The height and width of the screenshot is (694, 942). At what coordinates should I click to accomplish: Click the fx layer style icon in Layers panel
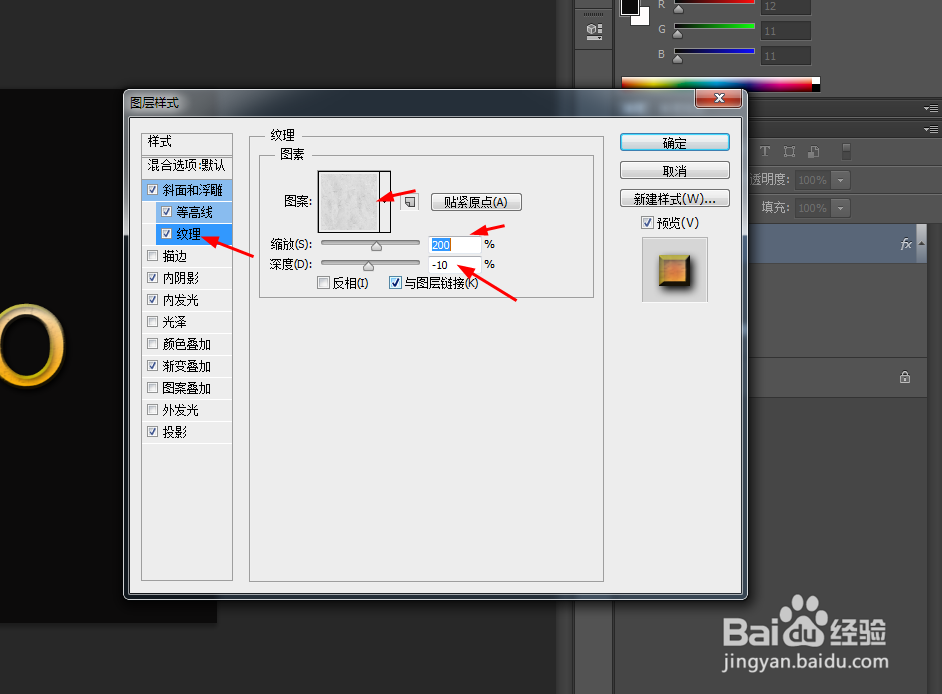click(x=906, y=243)
